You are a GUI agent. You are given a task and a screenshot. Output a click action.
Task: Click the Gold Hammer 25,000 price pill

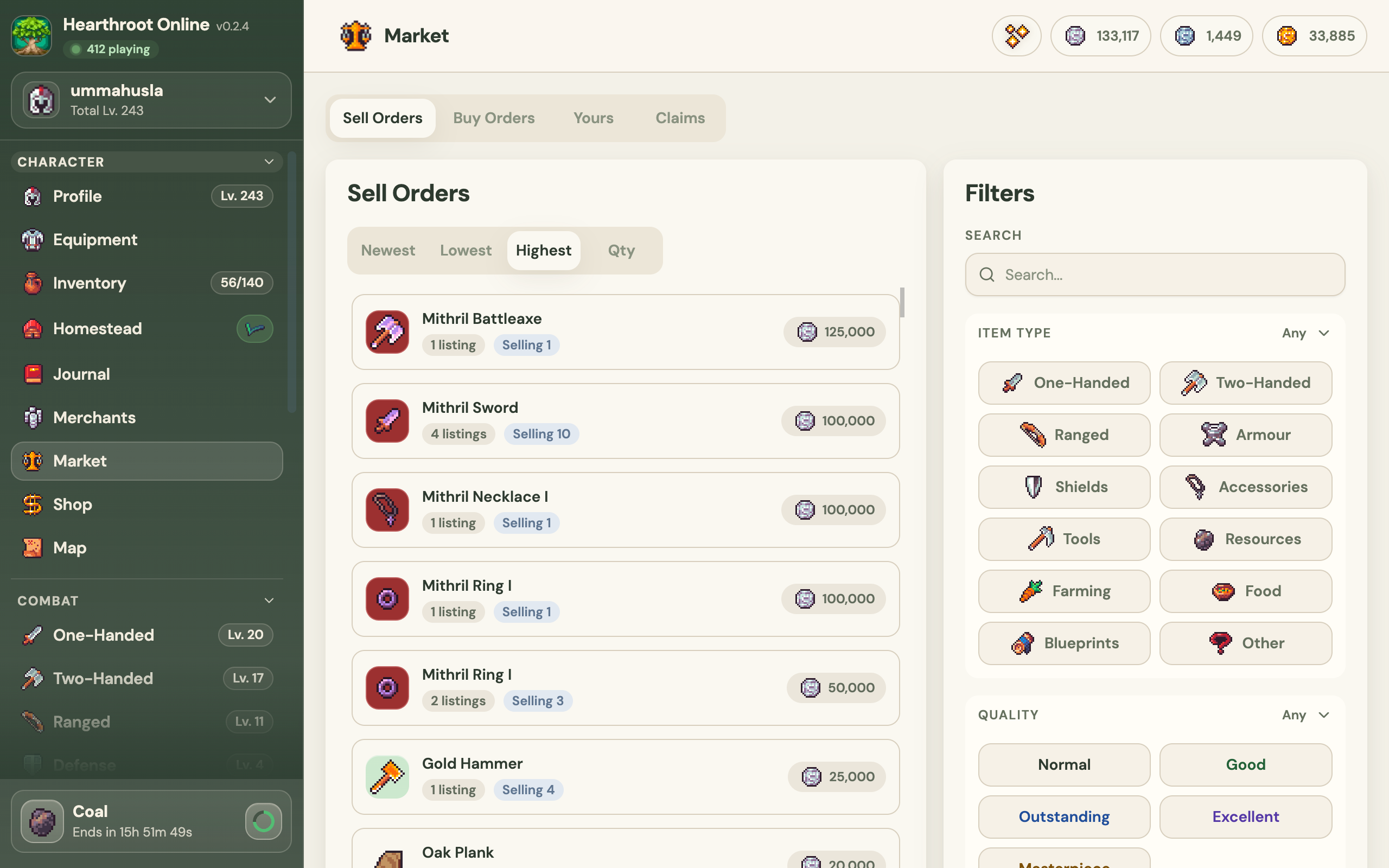tap(837, 777)
